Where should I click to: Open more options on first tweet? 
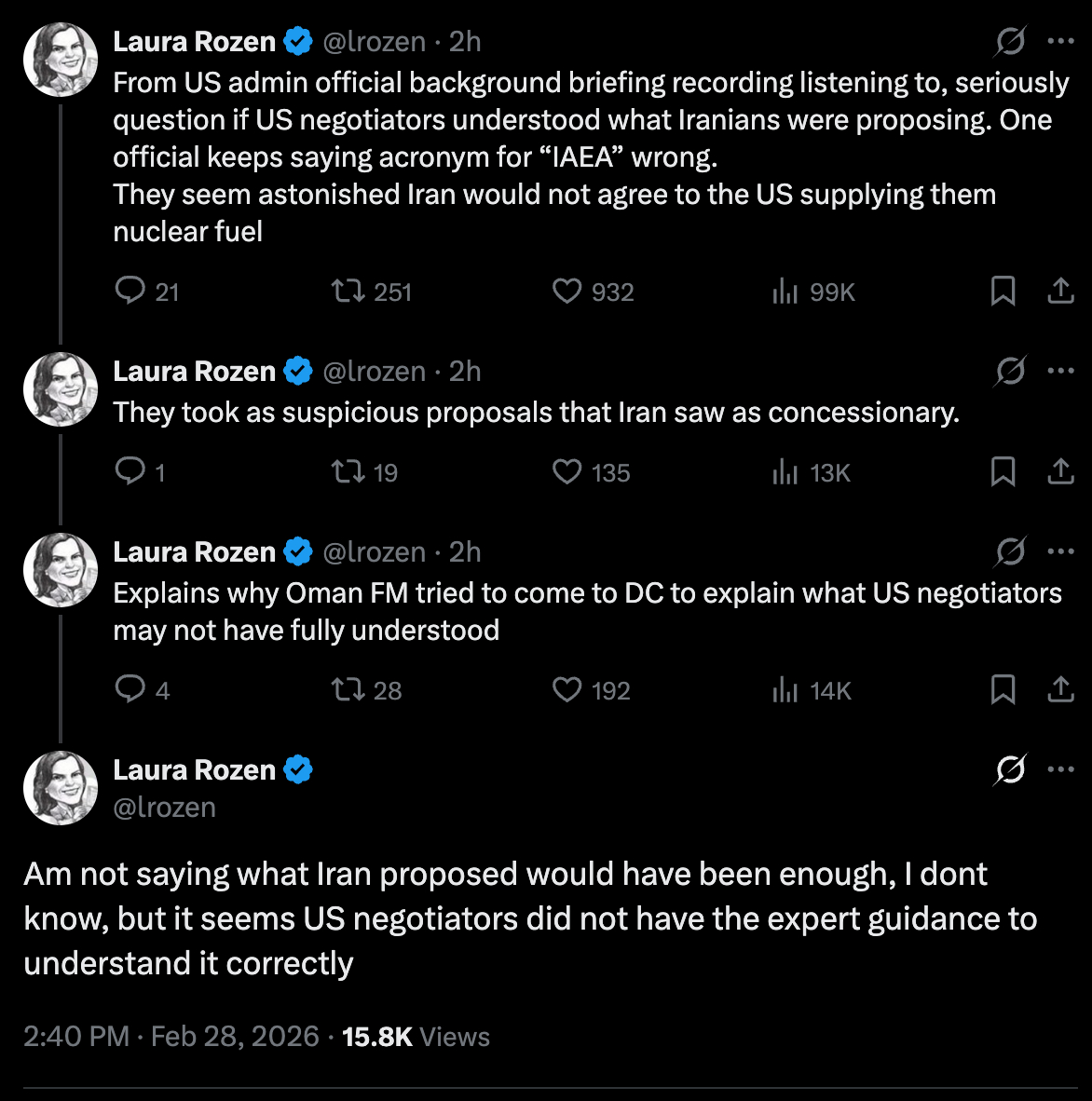[x=1060, y=41]
